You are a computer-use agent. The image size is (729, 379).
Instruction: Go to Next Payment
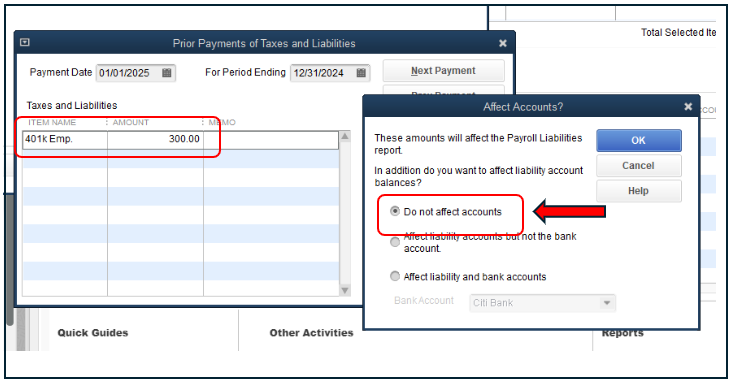coord(444,71)
